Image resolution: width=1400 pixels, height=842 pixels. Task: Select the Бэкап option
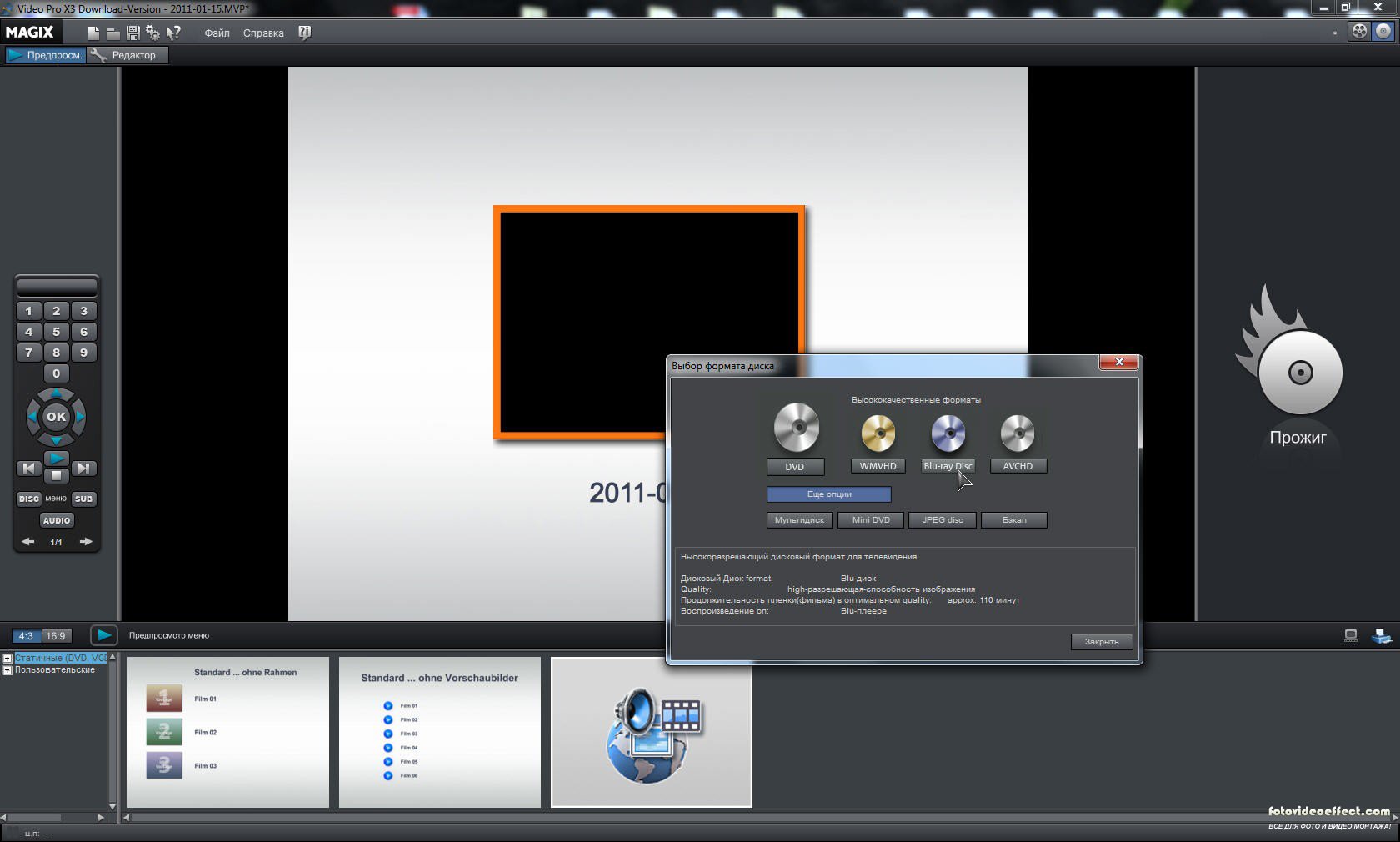(x=1014, y=520)
